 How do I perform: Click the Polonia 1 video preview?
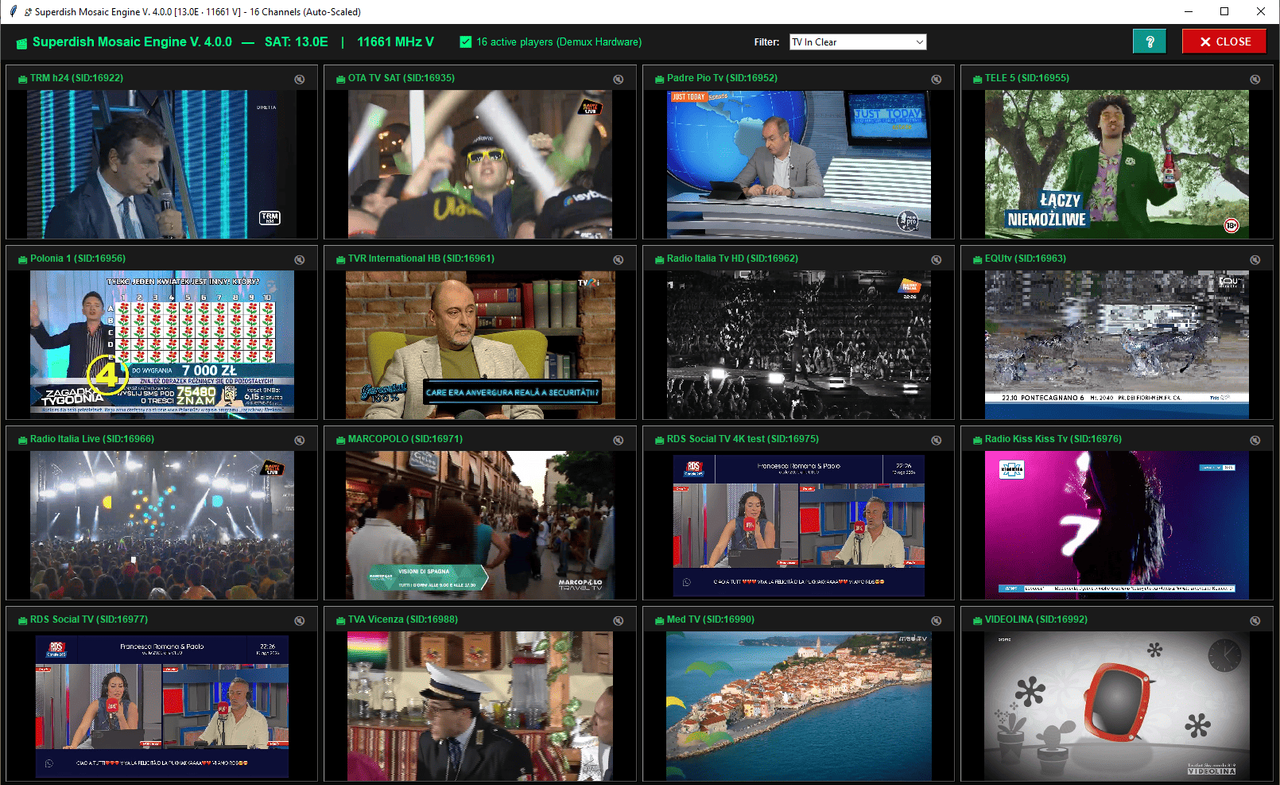162,344
